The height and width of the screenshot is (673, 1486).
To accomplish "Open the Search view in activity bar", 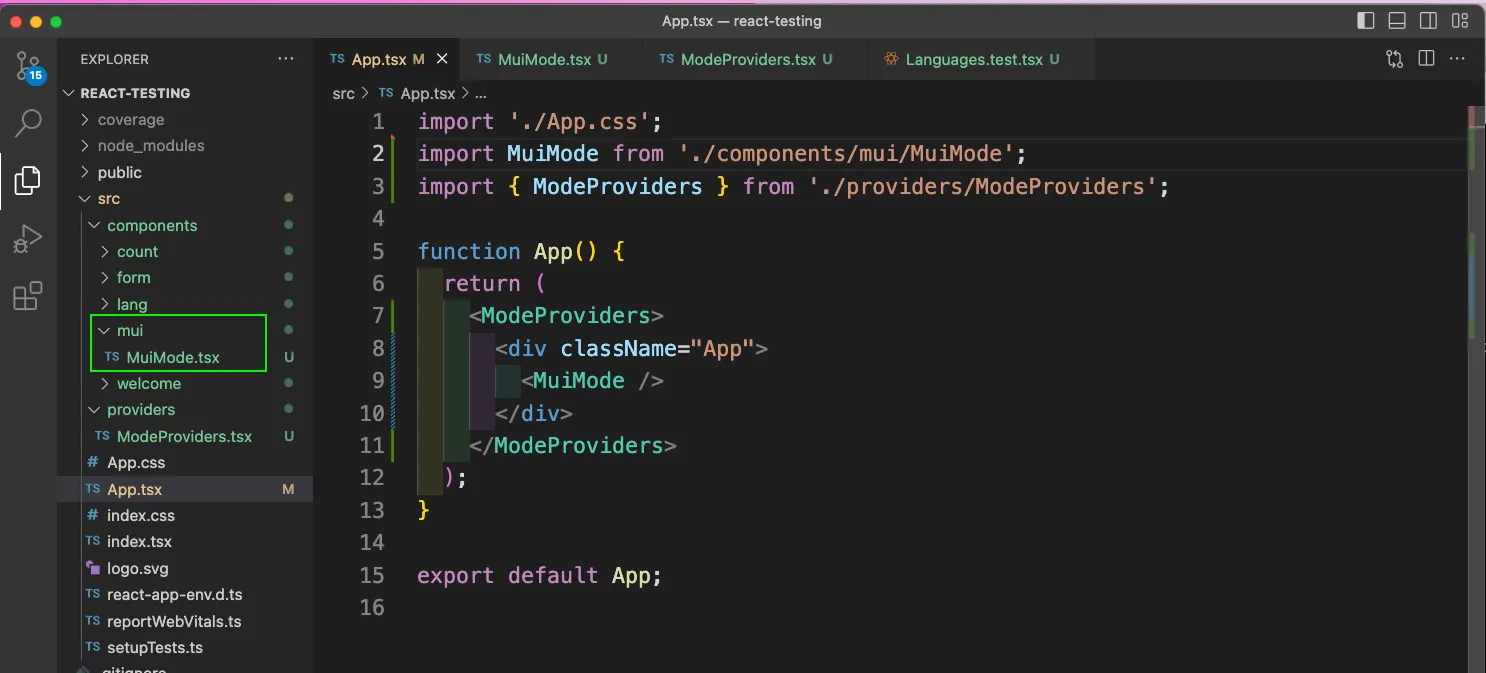I will 28,123.
